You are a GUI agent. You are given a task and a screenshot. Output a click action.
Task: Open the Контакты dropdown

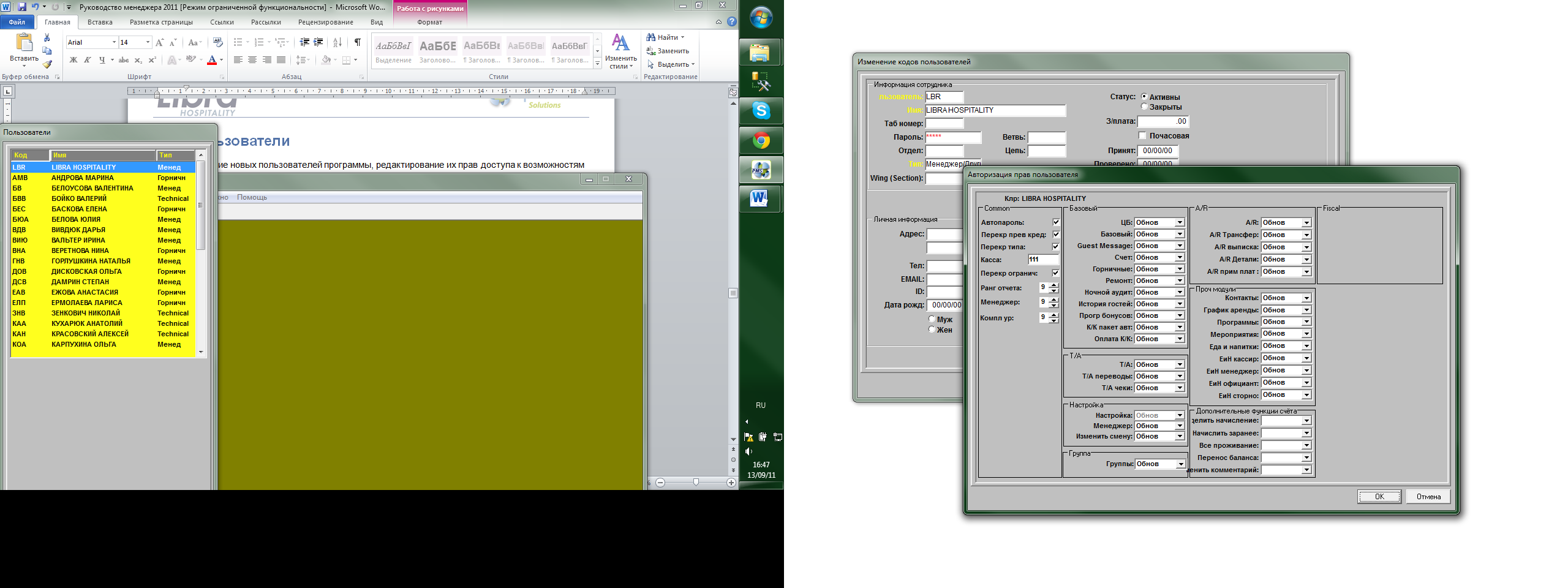[1306, 298]
